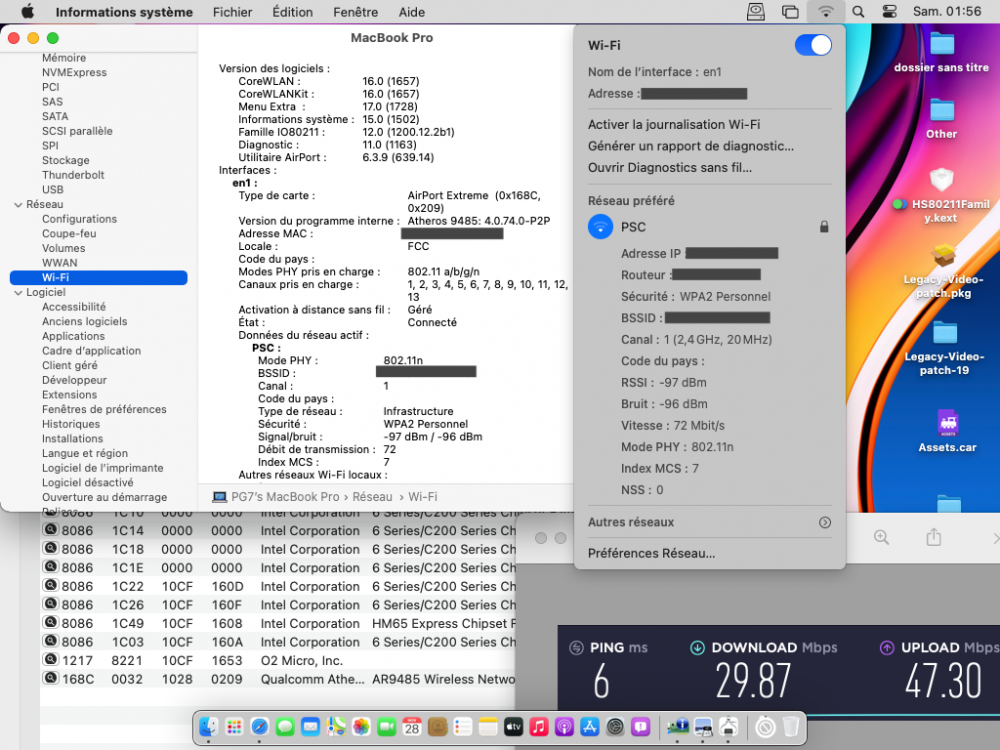Click Générer un rapport de diagnostic
This screenshot has height=750, width=1000.
(691, 146)
